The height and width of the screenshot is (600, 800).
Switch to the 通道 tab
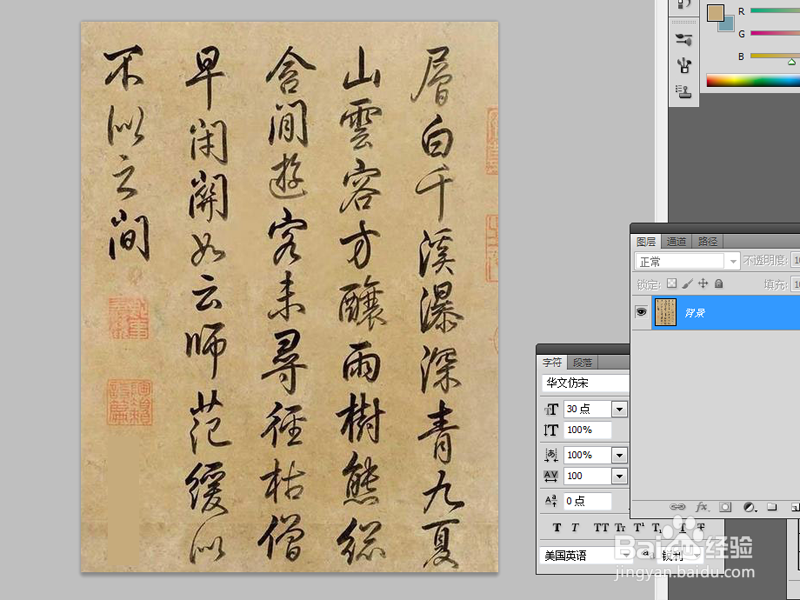tap(677, 241)
